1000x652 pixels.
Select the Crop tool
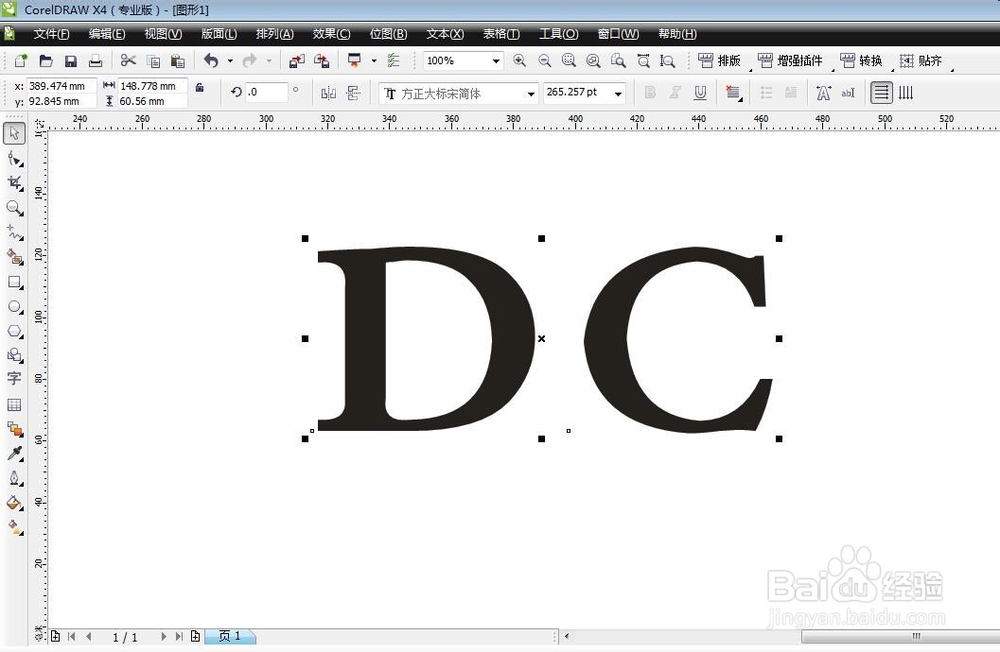(15, 183)
